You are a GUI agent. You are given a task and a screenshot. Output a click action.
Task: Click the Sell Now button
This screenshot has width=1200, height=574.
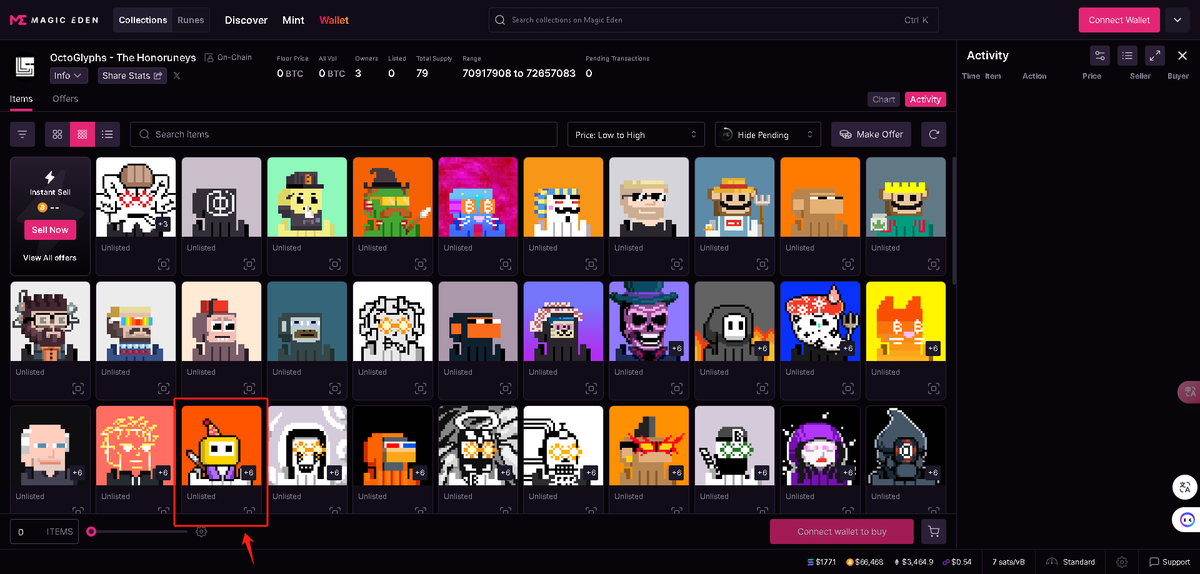pos(50,230)
